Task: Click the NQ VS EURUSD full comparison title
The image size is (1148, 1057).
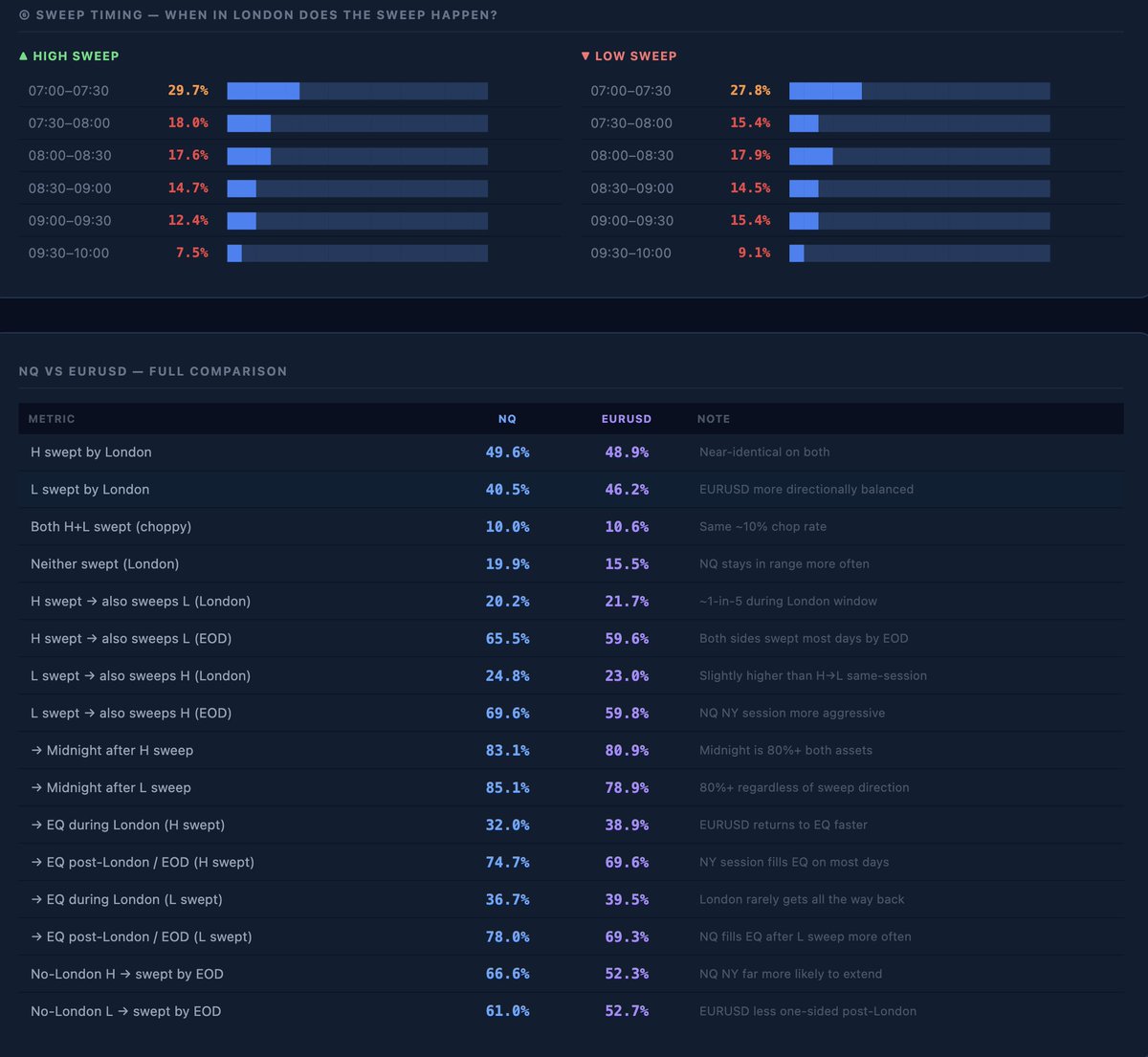Action: pos(153,371)
